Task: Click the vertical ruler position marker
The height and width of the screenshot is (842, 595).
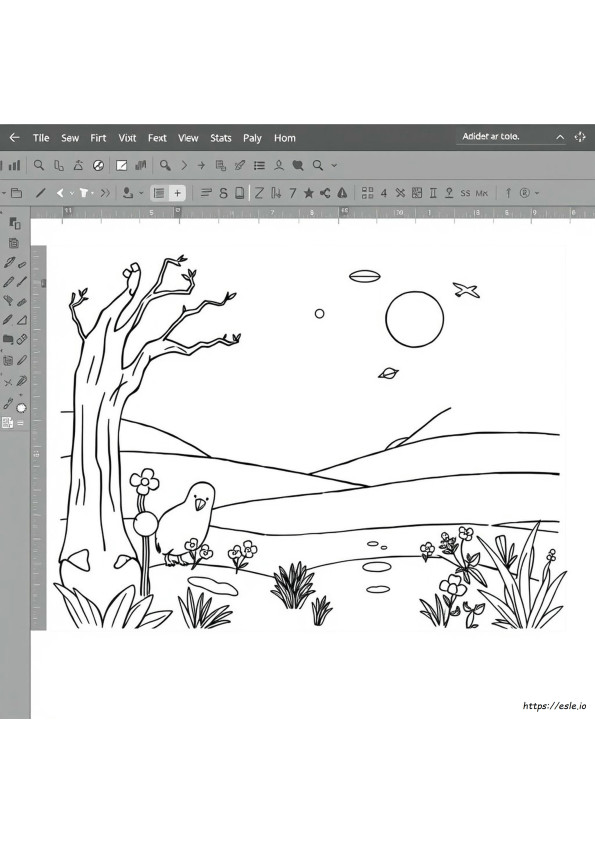Action: click(43, 283)
